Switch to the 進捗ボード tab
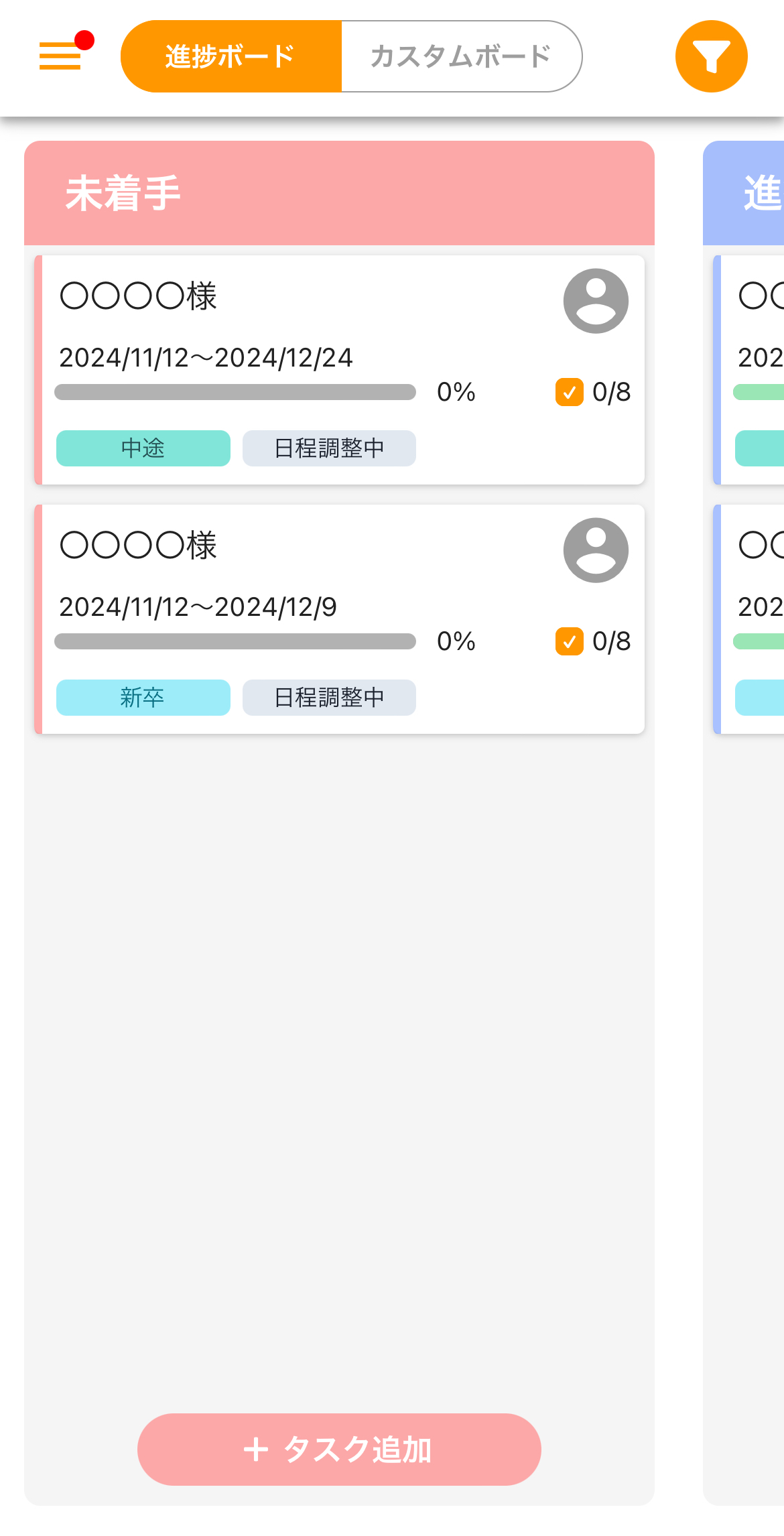Screen dimensions: 784x1536 point(229,56)
